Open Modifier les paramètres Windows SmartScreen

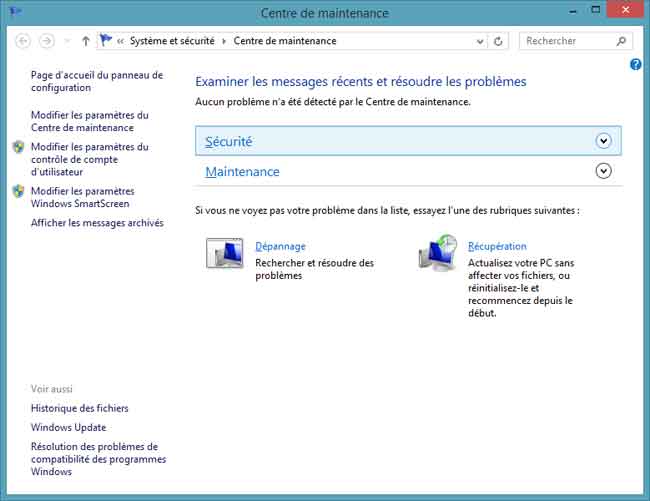82,197
